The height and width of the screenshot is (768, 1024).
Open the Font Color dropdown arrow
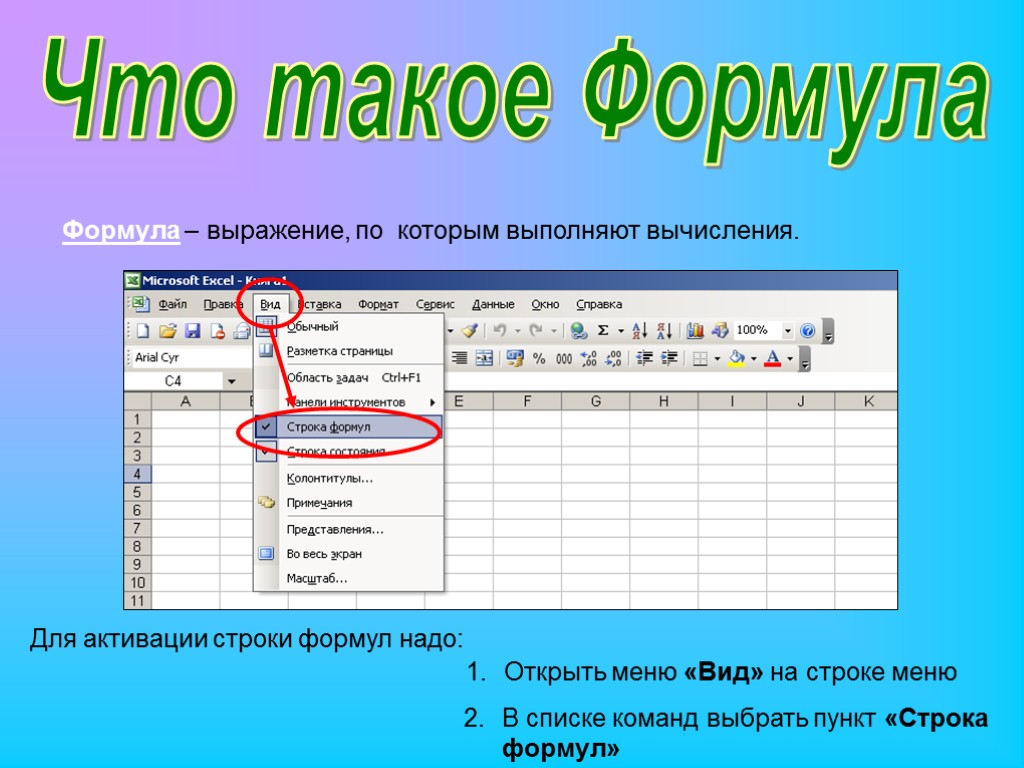pos(790,359)
